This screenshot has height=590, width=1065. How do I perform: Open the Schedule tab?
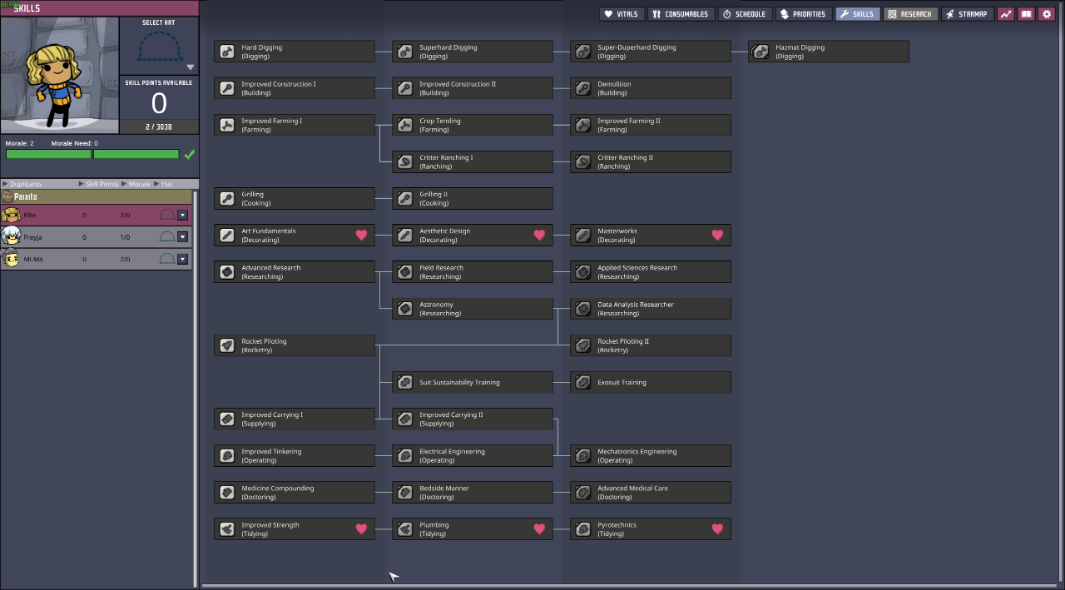pyautogui.click(x=744, y=14)
